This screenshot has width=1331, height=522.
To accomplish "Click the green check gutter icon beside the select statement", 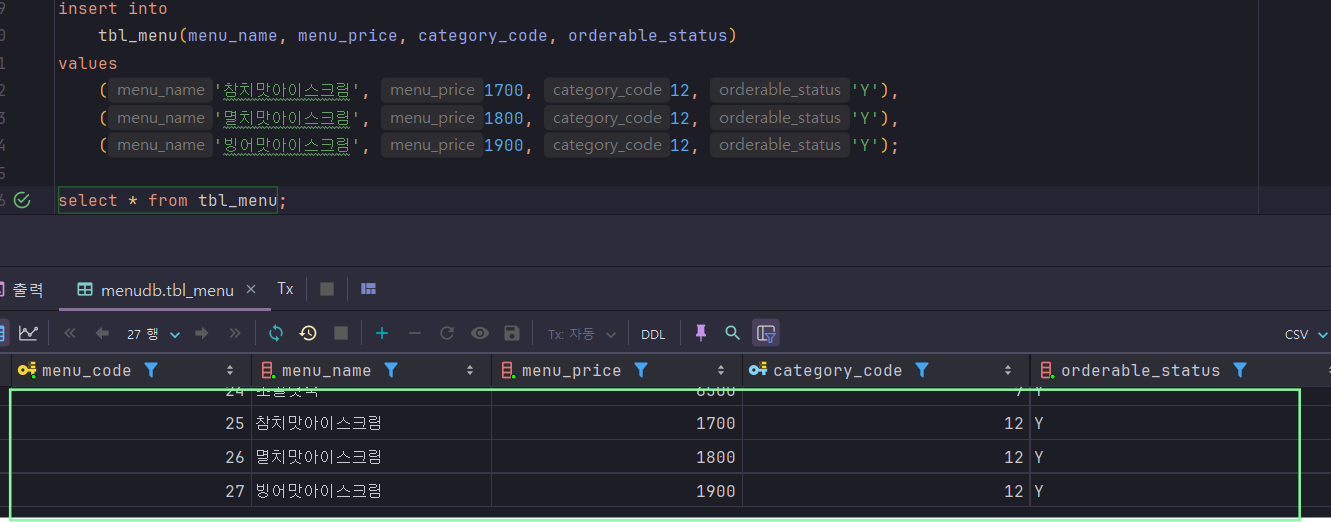I will (x=22, y=200).
